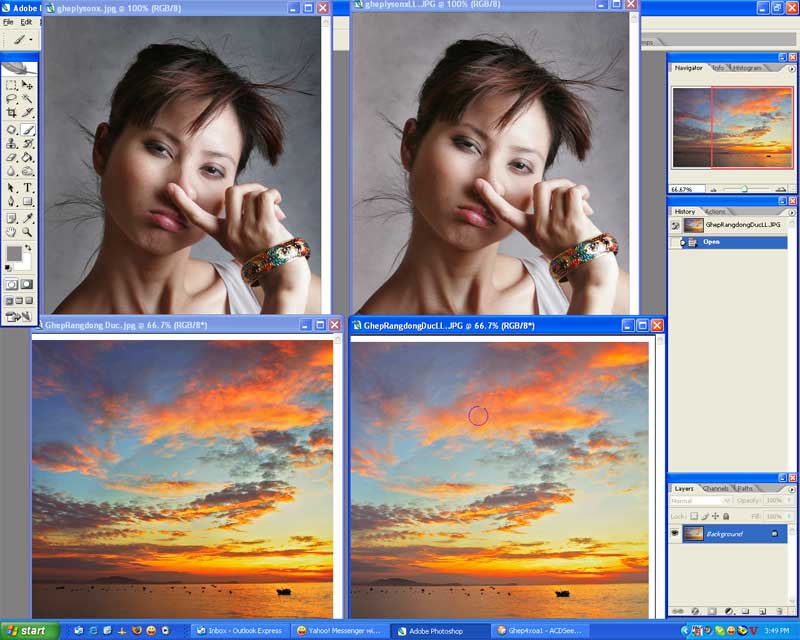Image resolution: width=800 pixels, height=640 pixels.
Task: Create a new layer in Layers panel
Action: click(x=761, y=611)
